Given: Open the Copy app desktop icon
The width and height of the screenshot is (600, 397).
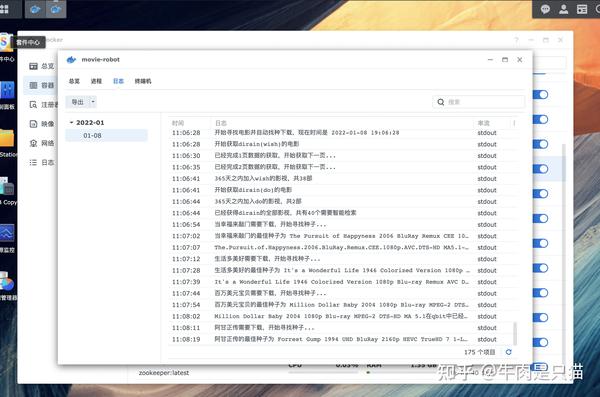Looking at the screenshot, I should click(x=7, y=186).
